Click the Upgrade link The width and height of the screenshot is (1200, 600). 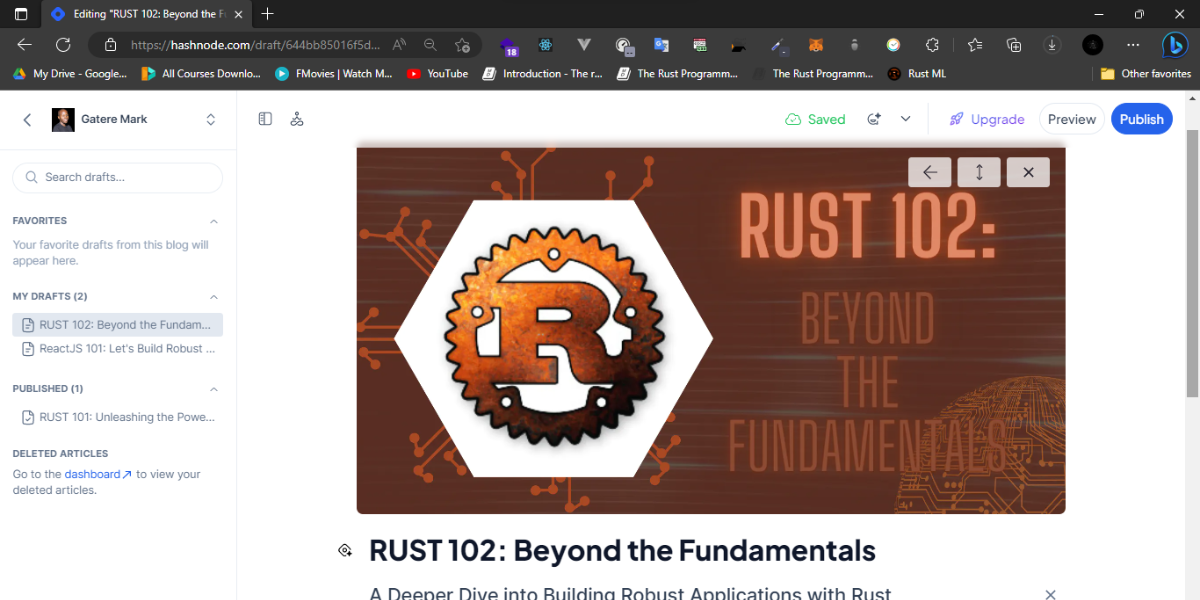pyautogui.click(x=987, y=119)
